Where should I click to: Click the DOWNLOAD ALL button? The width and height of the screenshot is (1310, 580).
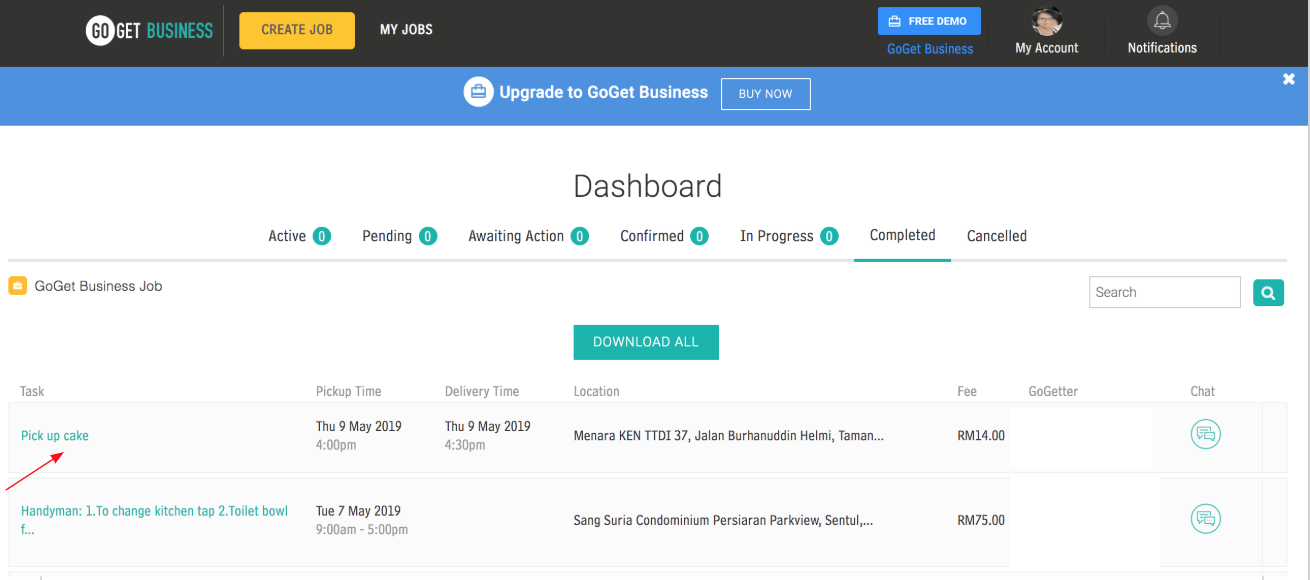(x=646, y=342)
